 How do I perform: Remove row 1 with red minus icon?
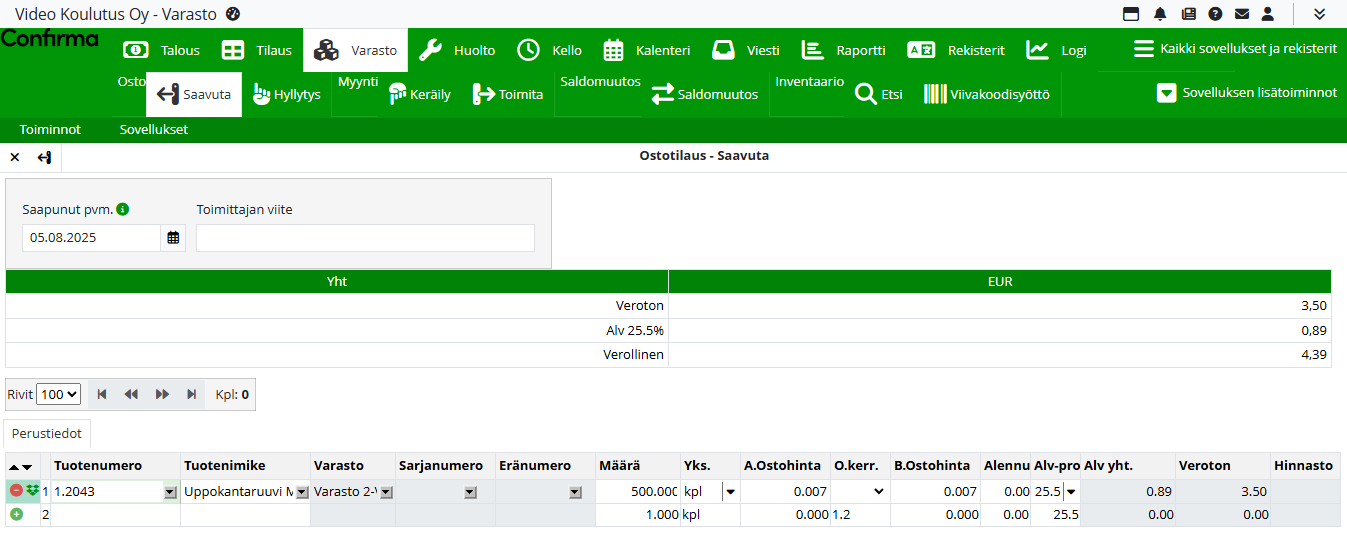coord(16,491)
